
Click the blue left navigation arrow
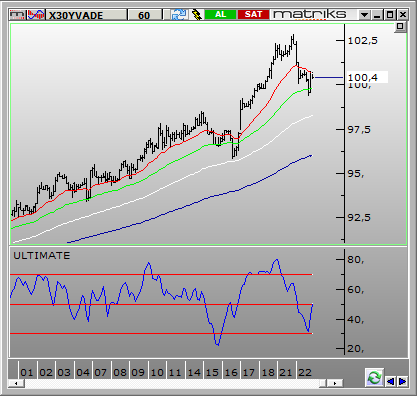(x=391, y=381)
